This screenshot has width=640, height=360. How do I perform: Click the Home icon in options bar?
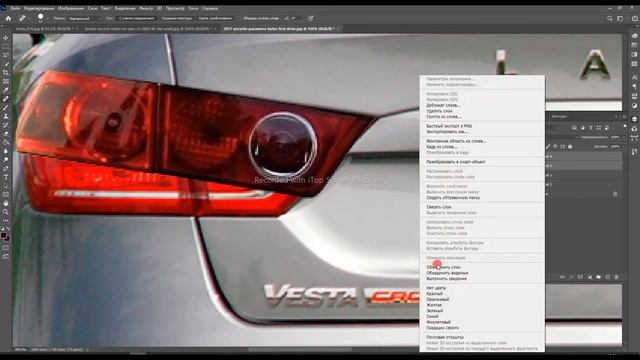[8, 18]
